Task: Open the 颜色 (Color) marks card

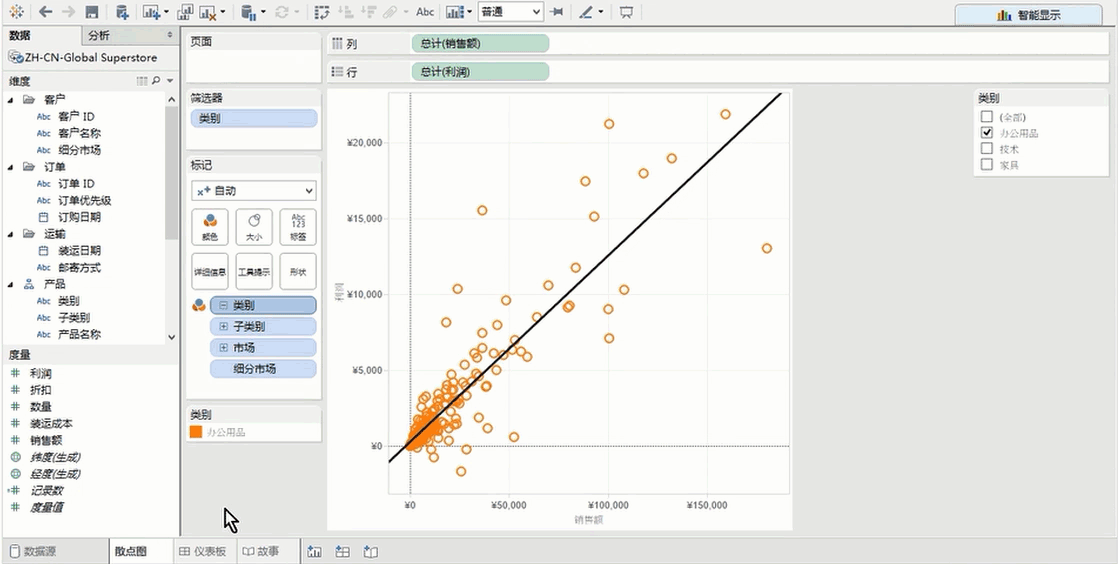Action: pyautogui.click(x=209, y=227)
